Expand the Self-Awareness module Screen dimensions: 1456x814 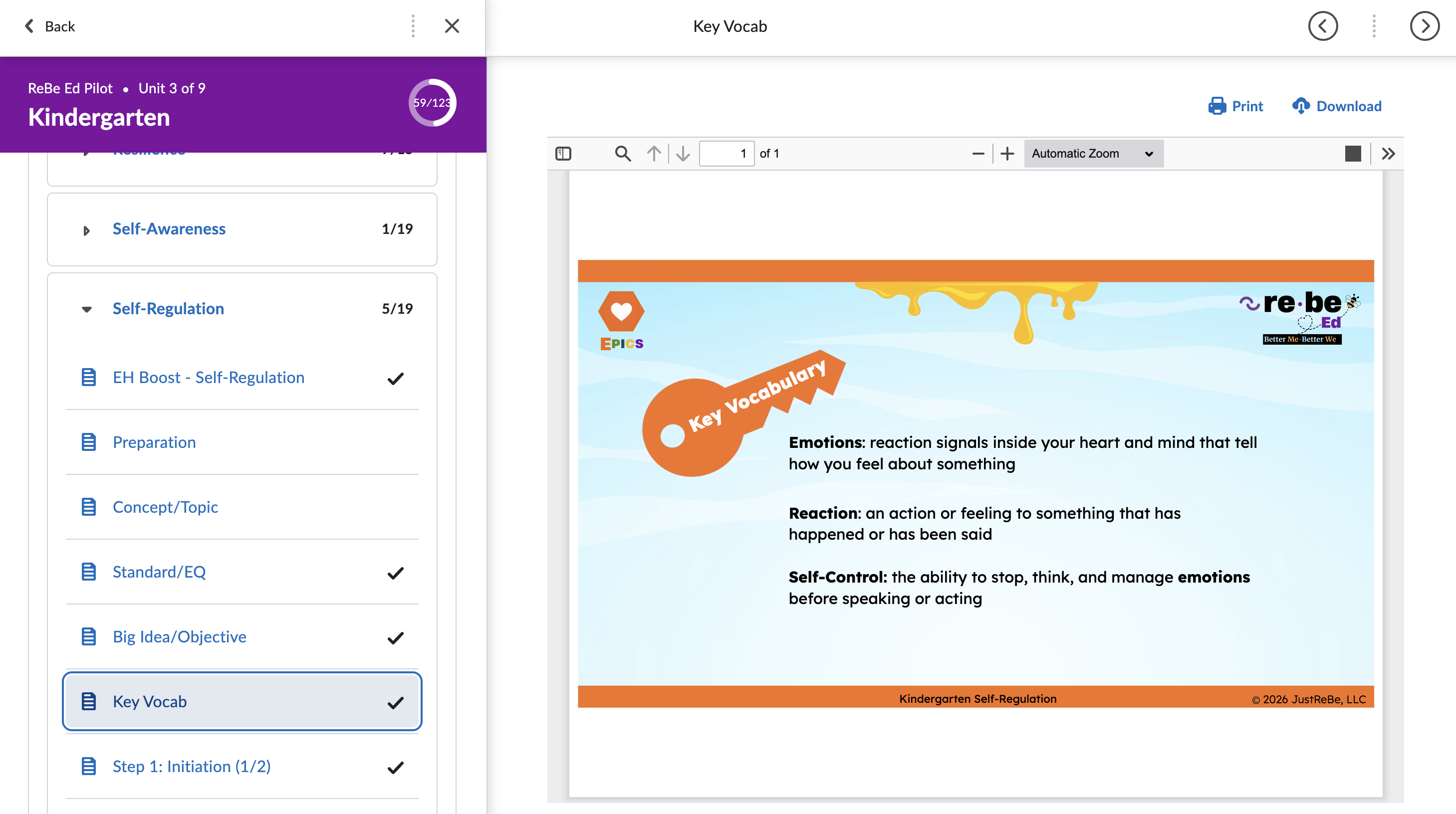tap(86, 230)
